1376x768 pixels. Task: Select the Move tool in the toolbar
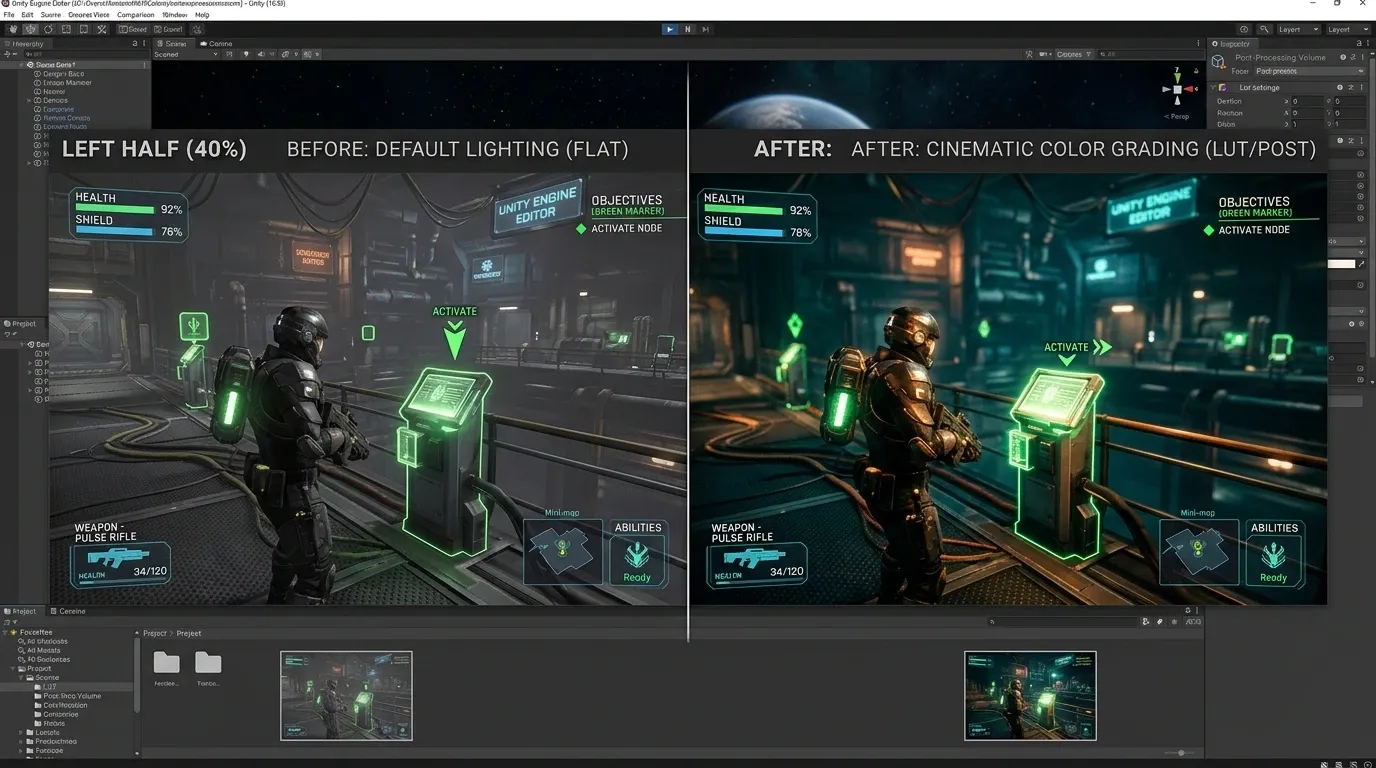[x=30, y=30]
